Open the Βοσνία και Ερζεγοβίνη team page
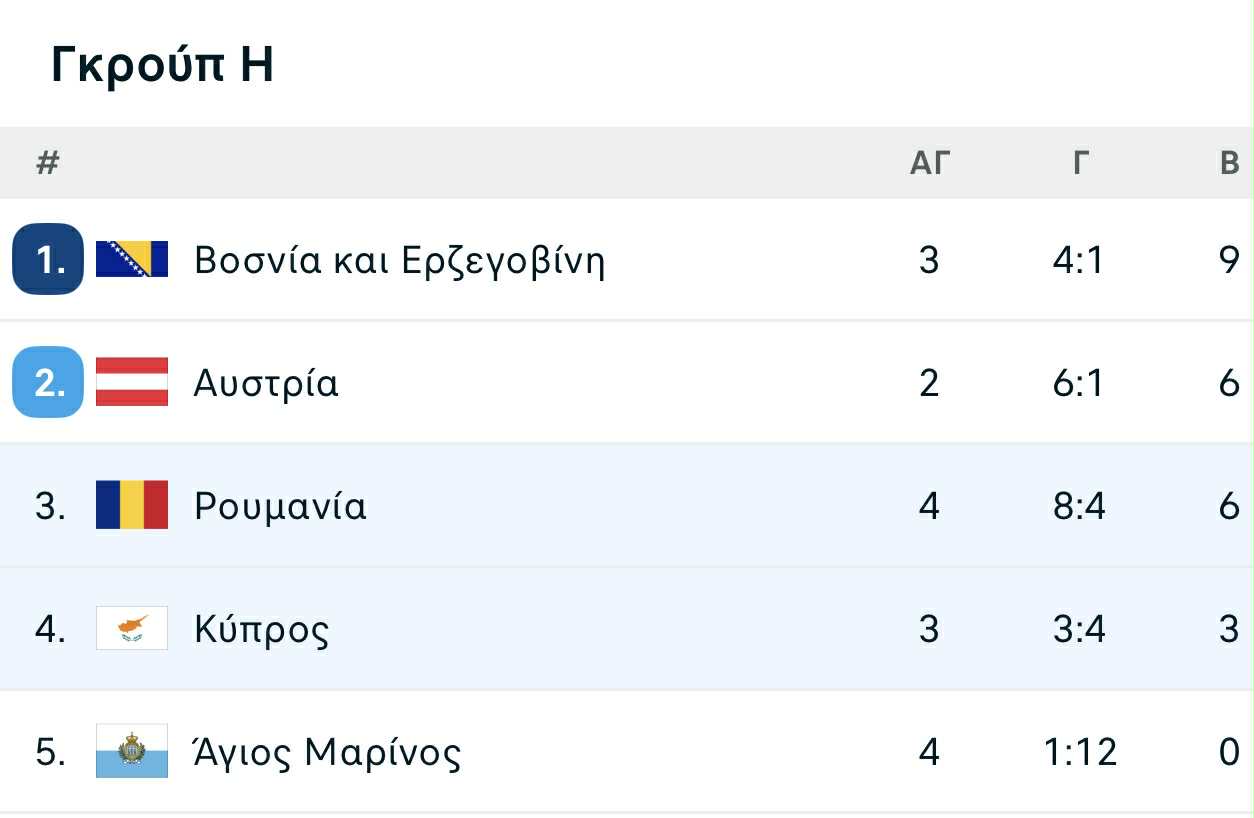This screenshot has width=1254, height=818. [x=400, y=261]
